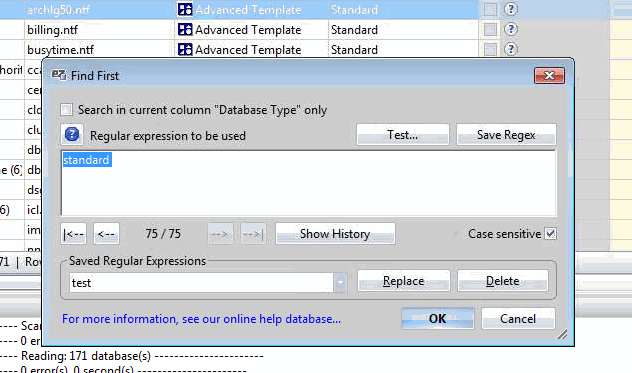Go to previous history entry with <-- button
This screenshot has width=632, height=373.
[106, 233]
